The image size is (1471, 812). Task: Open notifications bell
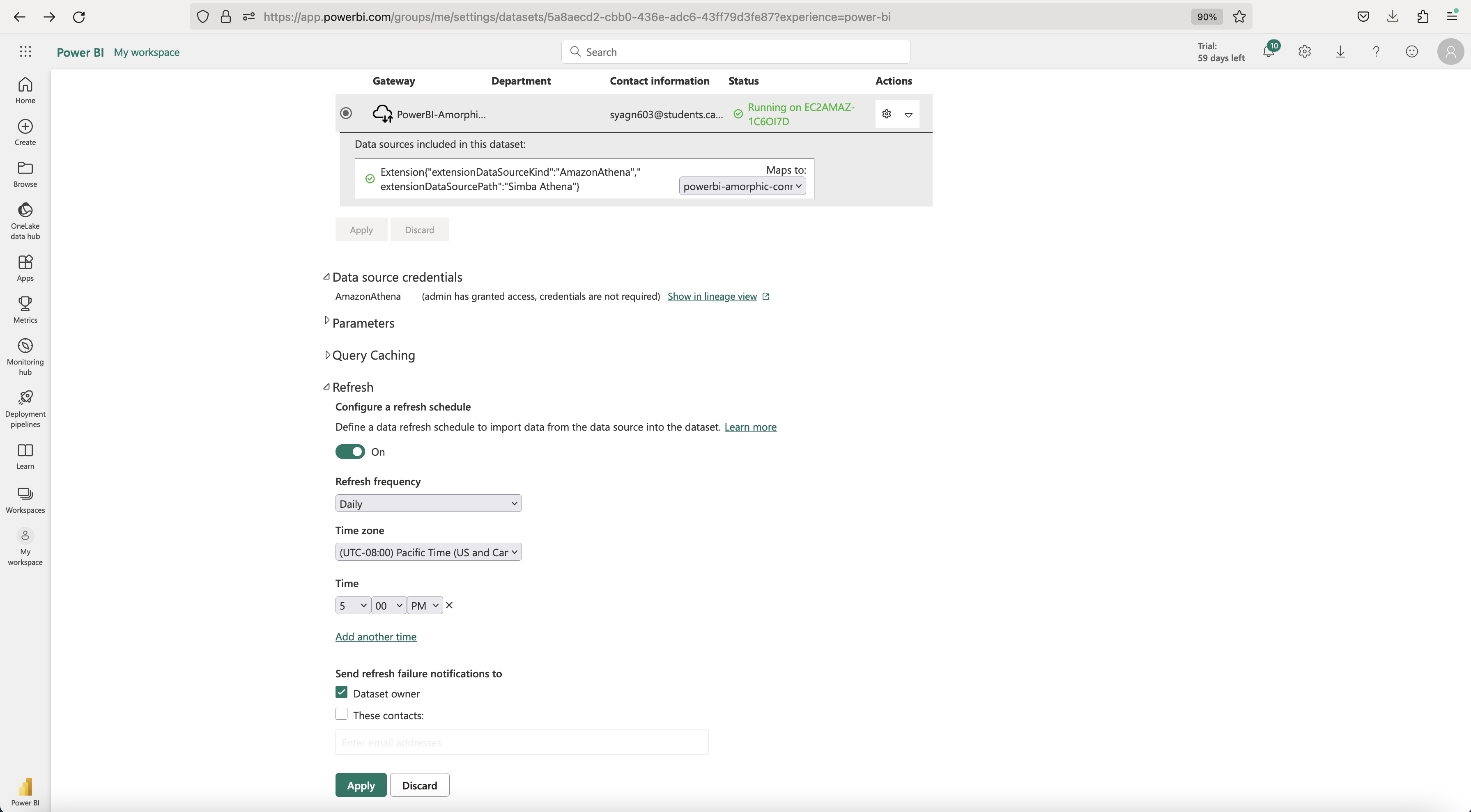coord(1268,51)
